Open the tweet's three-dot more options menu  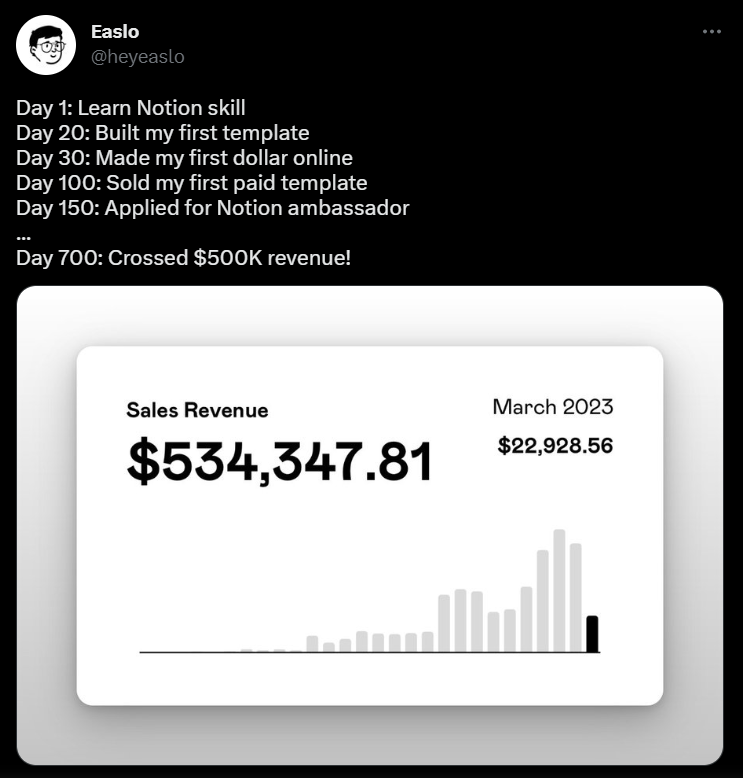click(711, 32)
